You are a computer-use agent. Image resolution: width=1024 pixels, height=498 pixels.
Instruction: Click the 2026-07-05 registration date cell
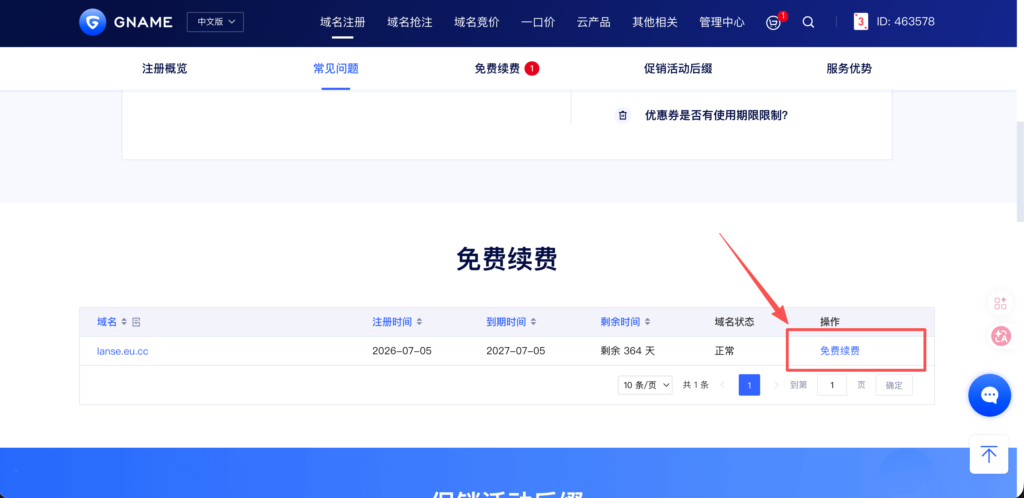click(402, 350)
